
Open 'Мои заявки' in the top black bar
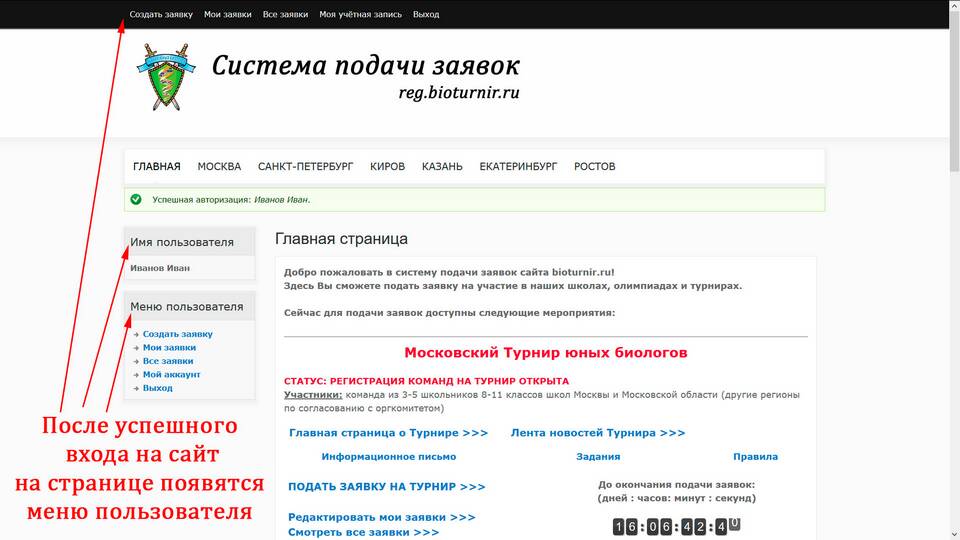(x=228, y=14)
